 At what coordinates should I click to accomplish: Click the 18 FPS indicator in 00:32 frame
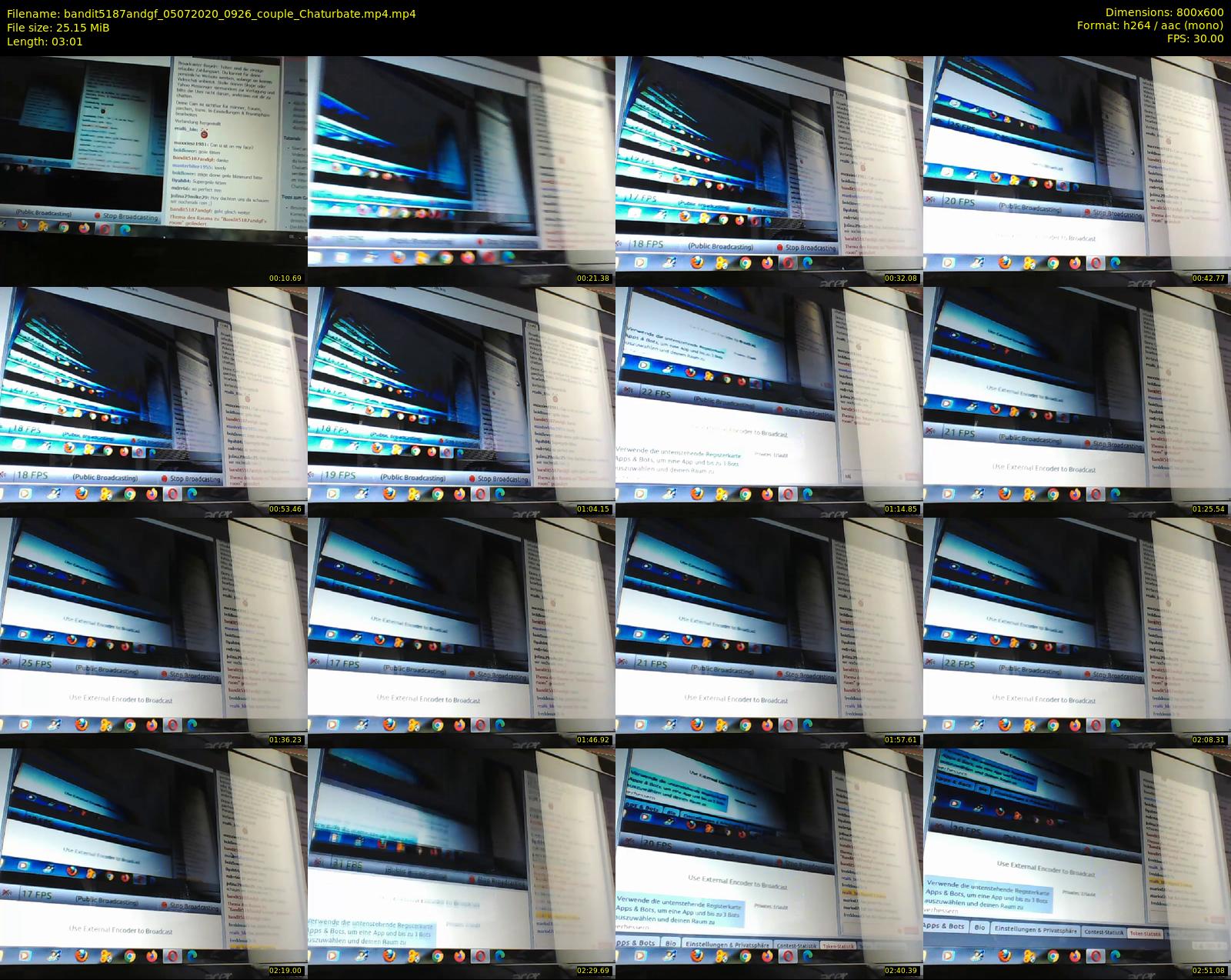648,244
